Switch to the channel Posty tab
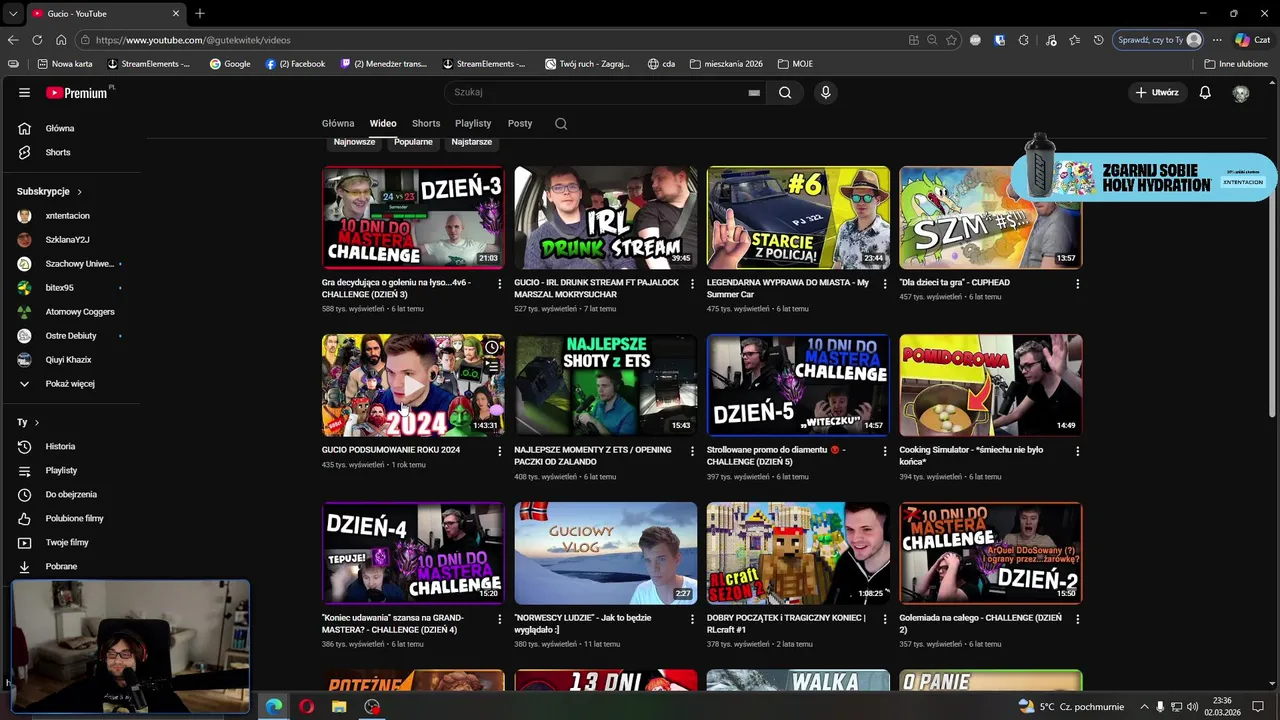This screenshot has width=1280, height=720. coord(520,123)
